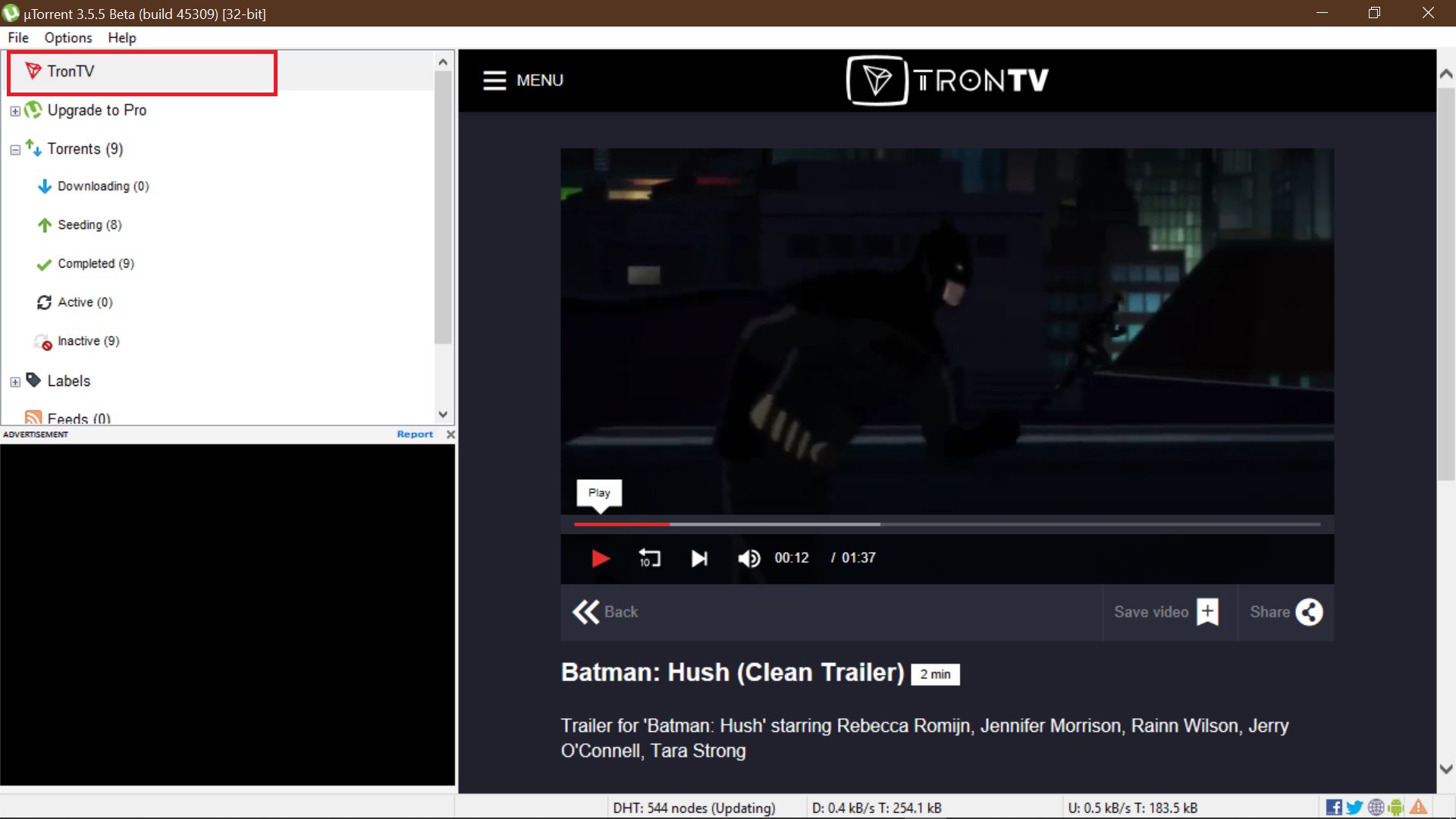
Task: Click the green Completed checkmark icon
Action: (44, 264)
